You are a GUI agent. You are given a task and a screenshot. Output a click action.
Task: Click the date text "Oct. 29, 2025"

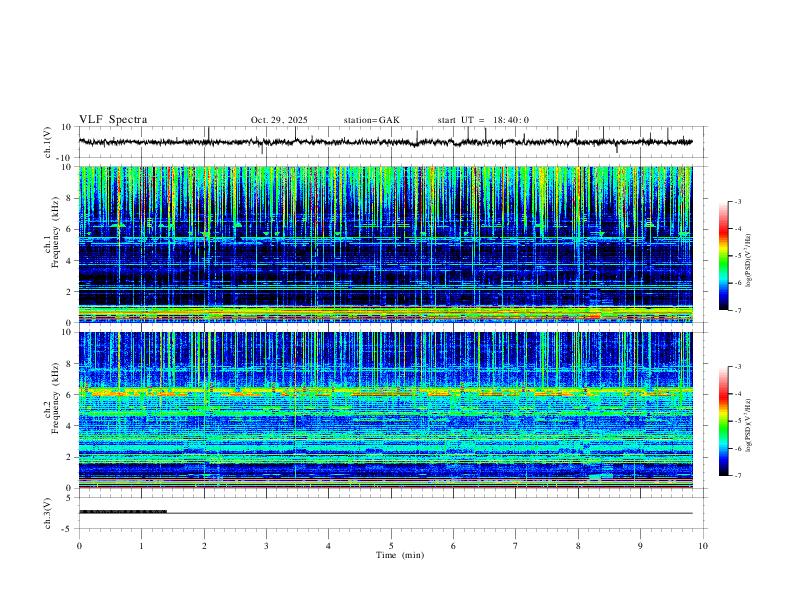coord(279,120)
